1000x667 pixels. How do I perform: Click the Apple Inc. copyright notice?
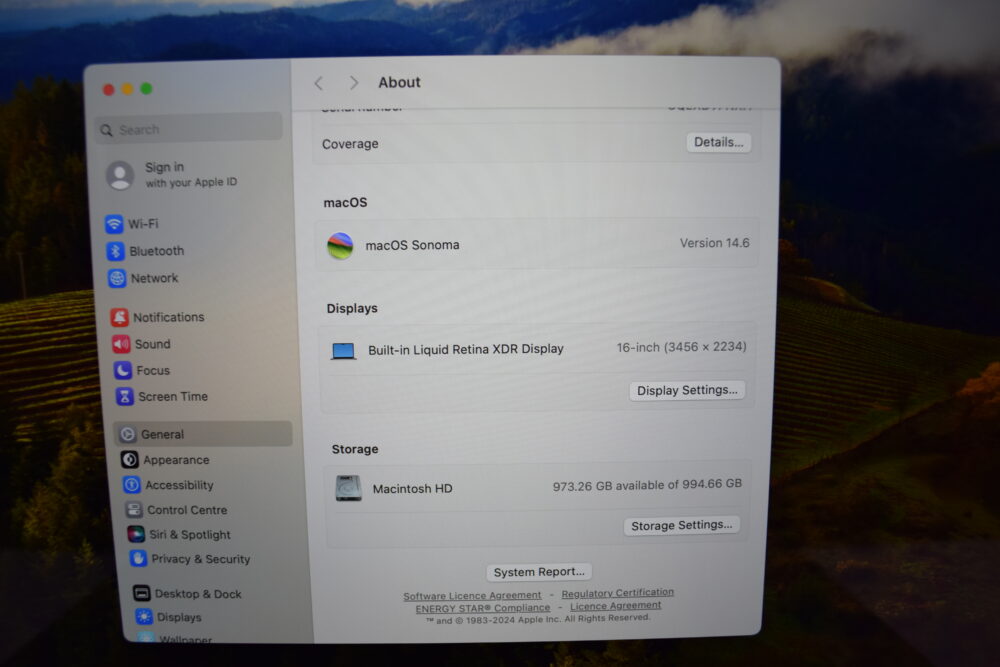538,619
